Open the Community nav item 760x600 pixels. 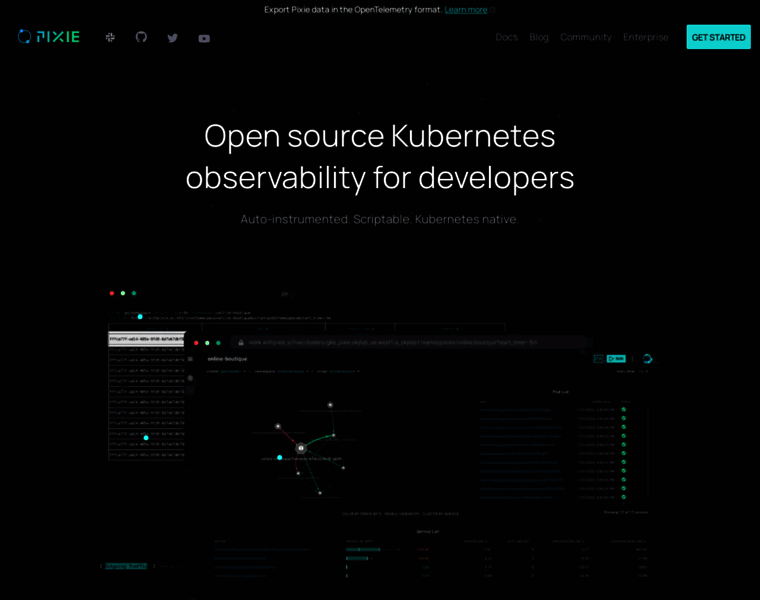586,37
